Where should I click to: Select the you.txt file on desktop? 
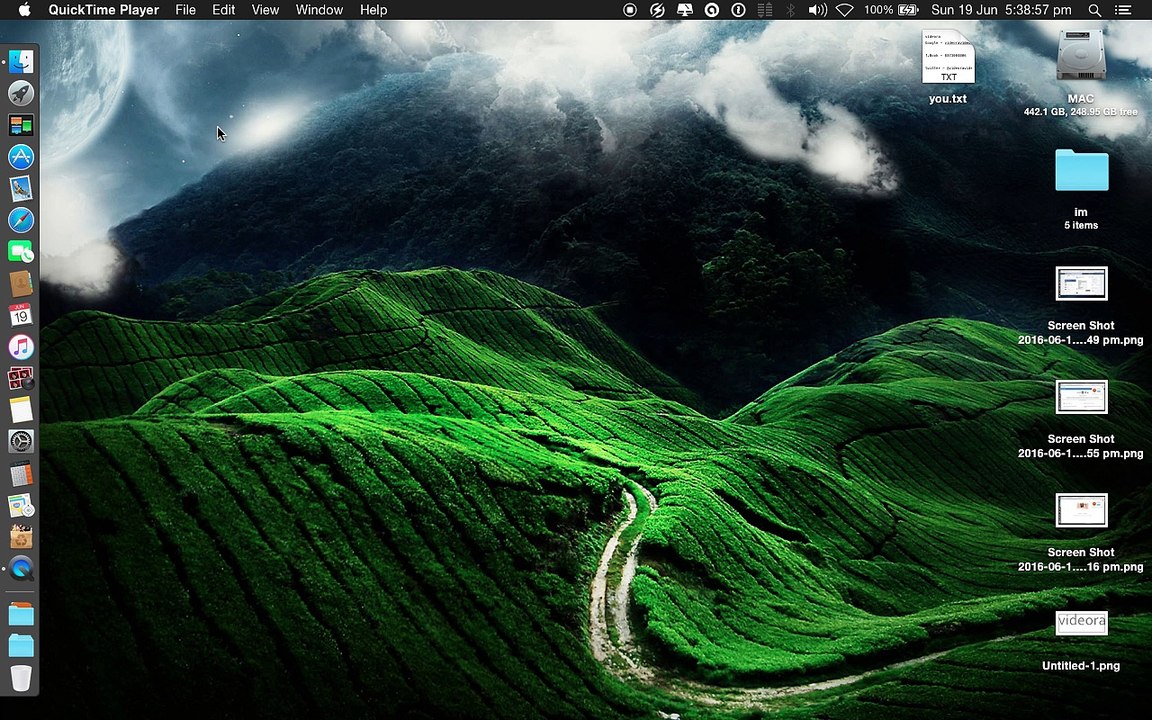click(948, 57)
